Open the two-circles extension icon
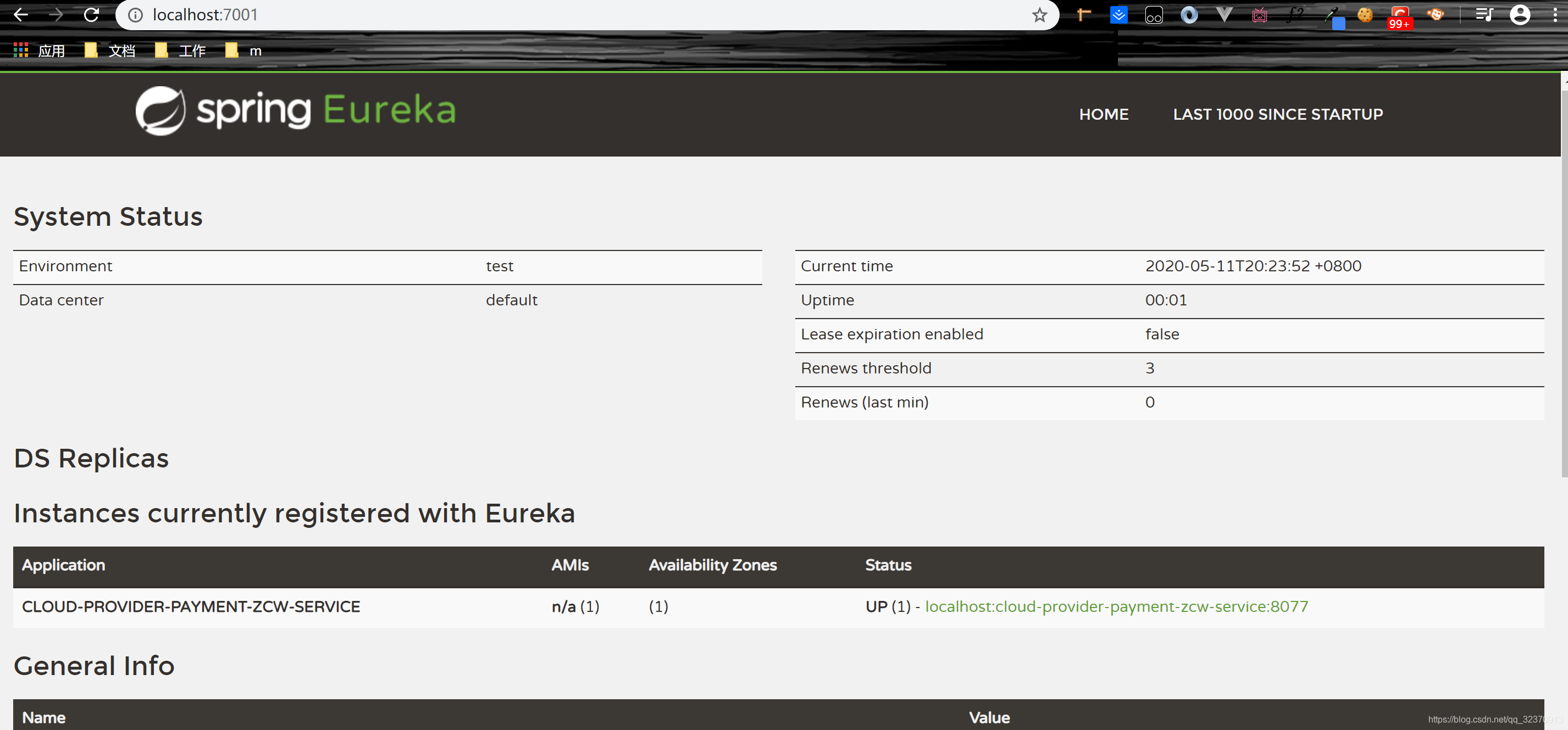Image resolution: width=1568 pixels, height=730 pixels. (x=1154, y=15)
